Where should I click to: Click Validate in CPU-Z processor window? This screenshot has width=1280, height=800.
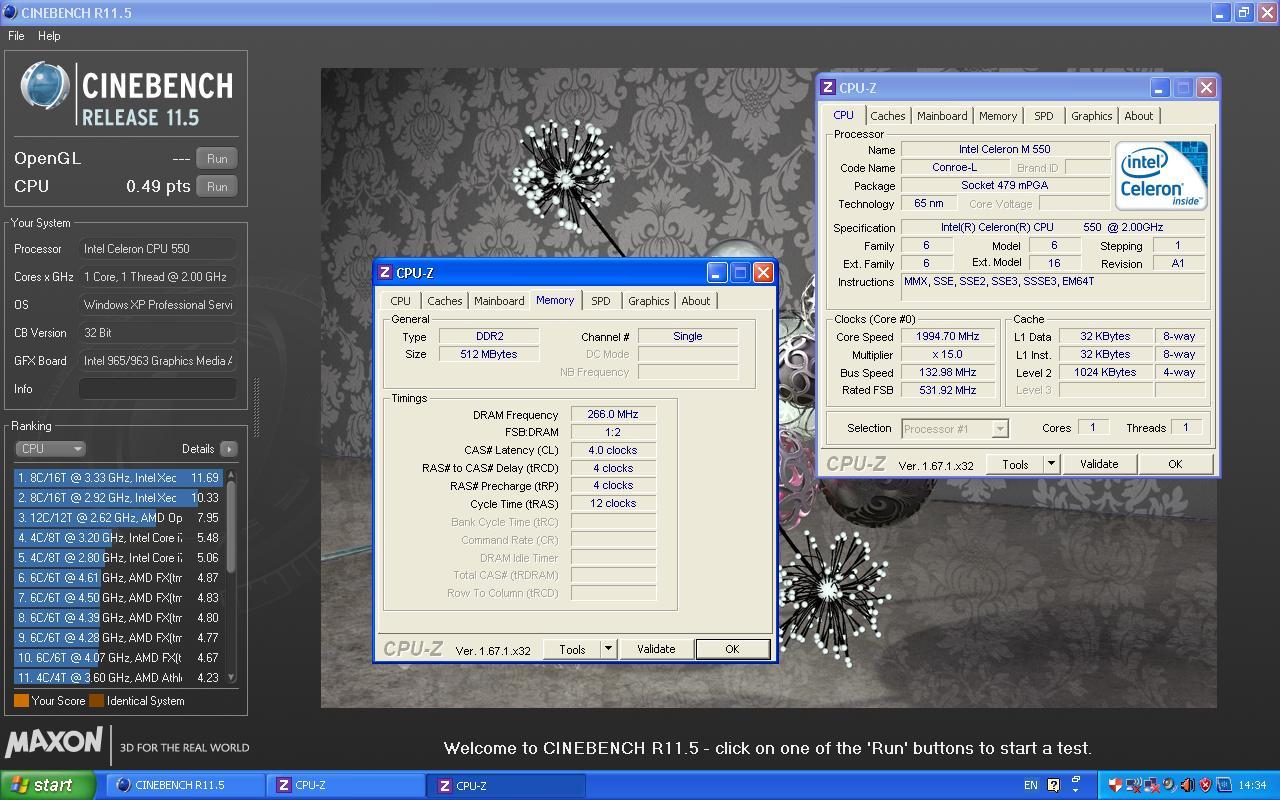click(1099, 464)
